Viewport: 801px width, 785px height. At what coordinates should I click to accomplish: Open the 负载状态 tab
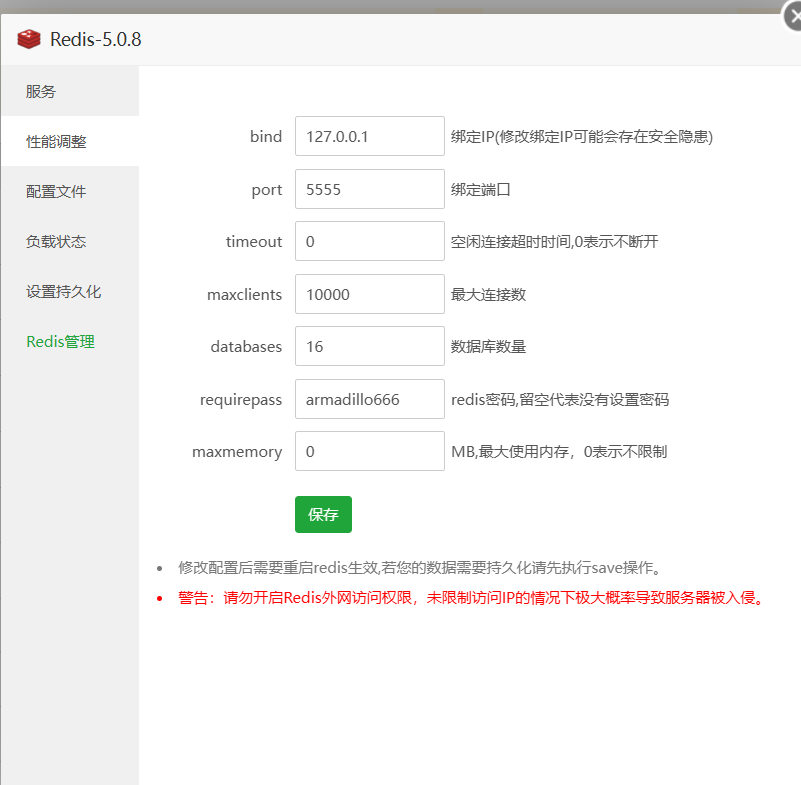[70, 242]
